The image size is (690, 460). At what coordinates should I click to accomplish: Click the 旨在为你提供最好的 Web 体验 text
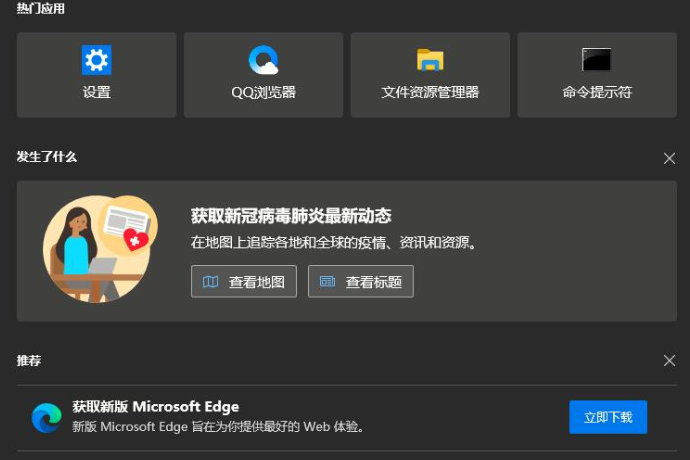(x=277, y=427)
